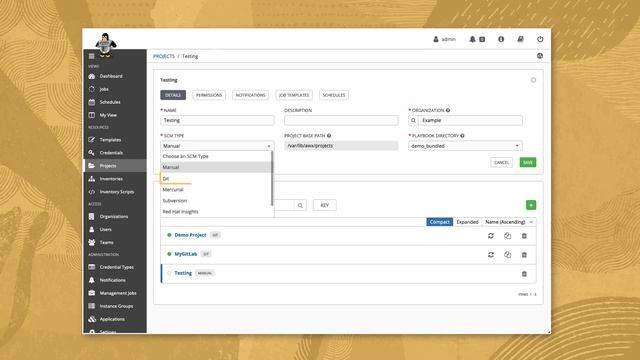Show Organization help tooltip

point(448,110)
